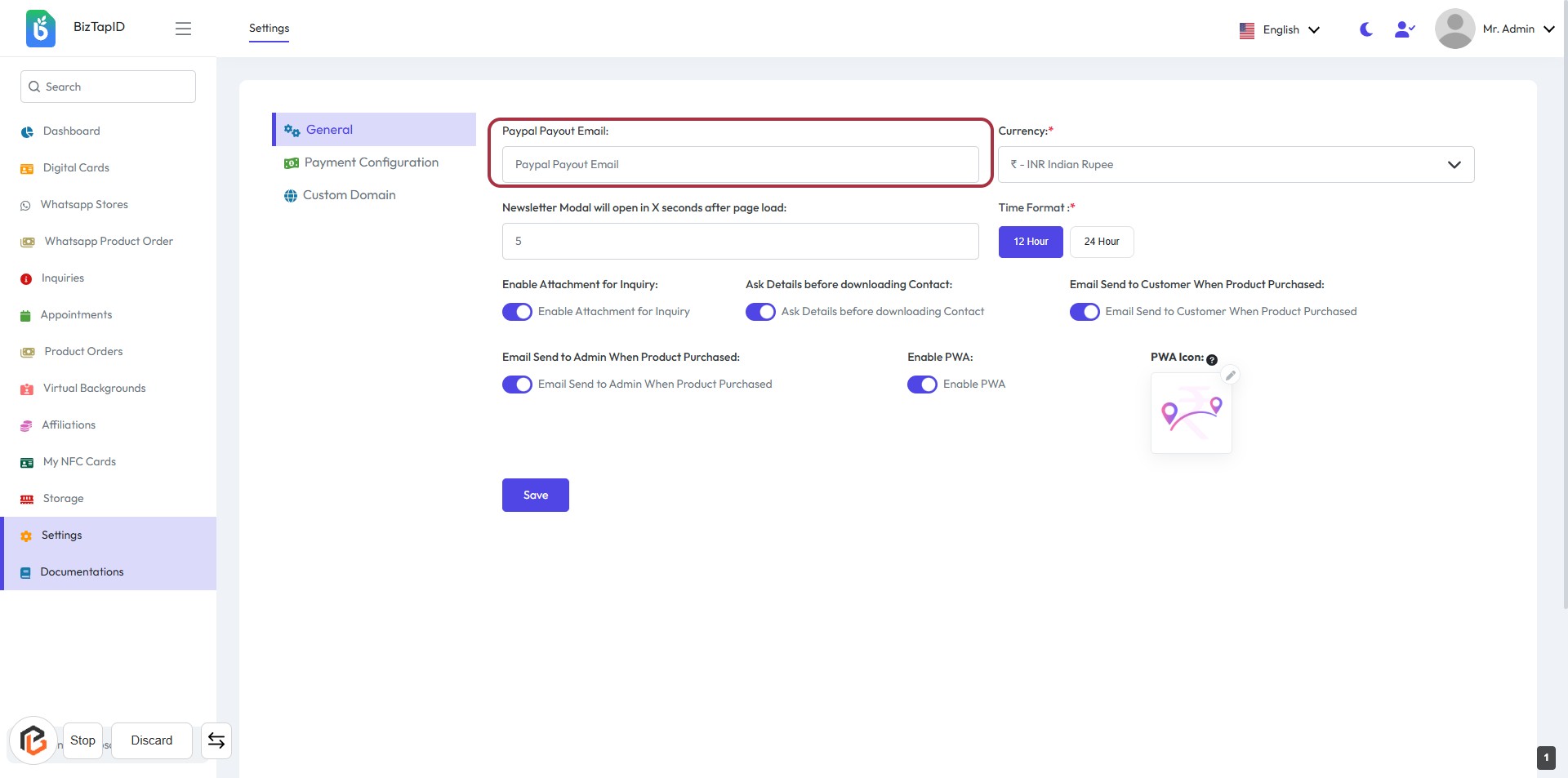Open the Currency dropdown
This screenshot has height=778, width=1568.
(x=1236, y=164)
